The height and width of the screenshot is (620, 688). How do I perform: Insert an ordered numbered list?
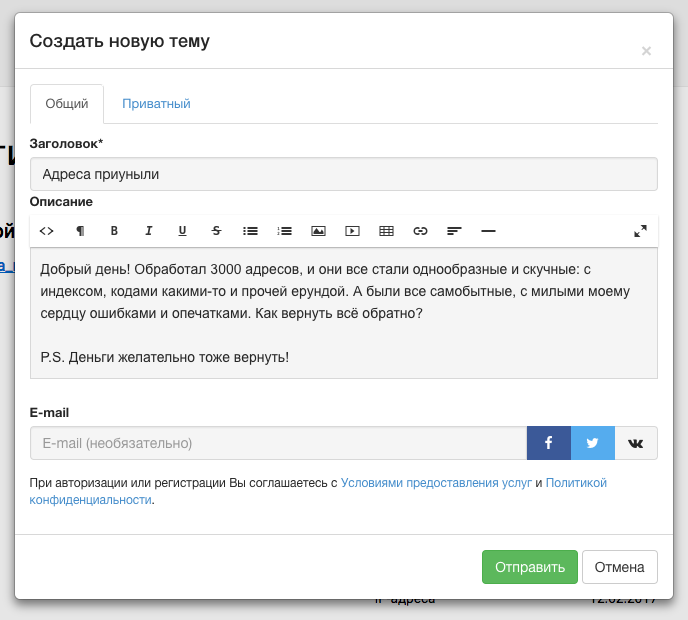coord(284,231)
